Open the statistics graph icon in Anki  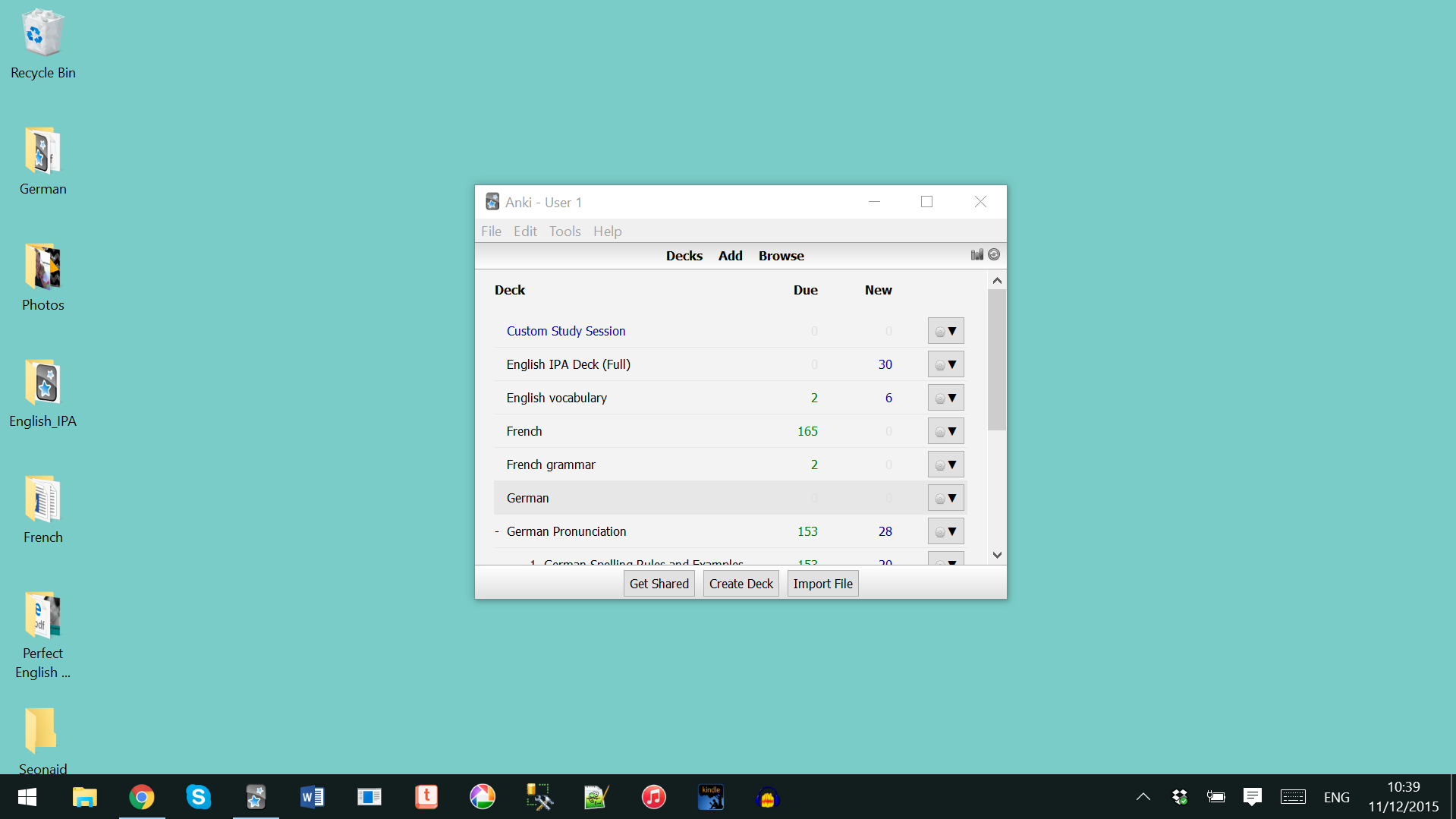(x=977, y=255)
